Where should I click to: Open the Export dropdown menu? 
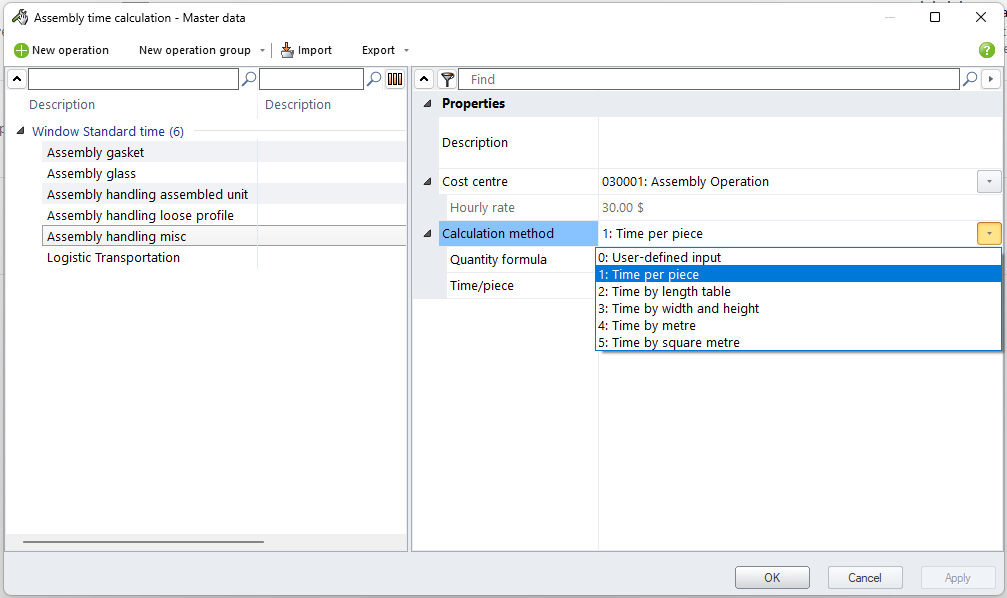385,50
